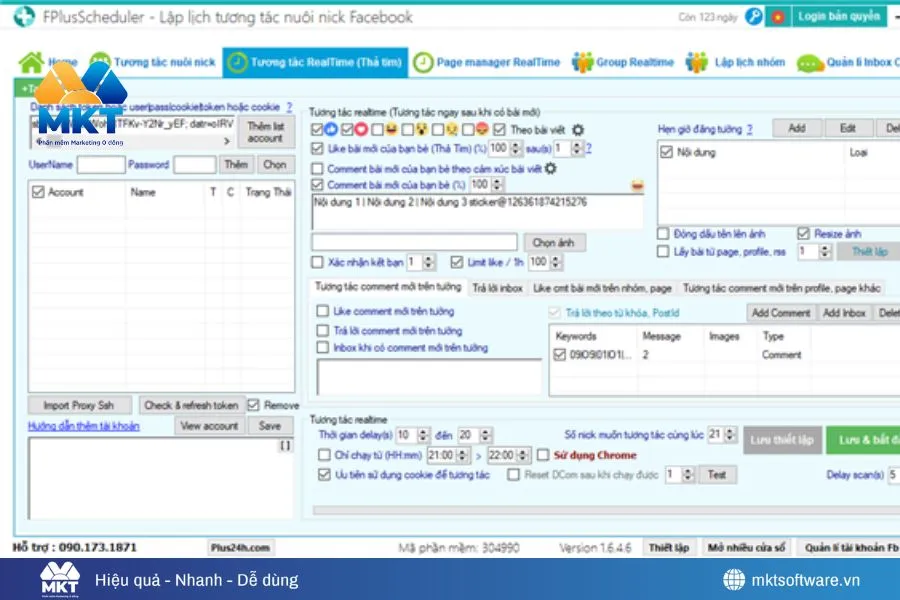Click the horizontal scrollbar in realtime panel

600,510
